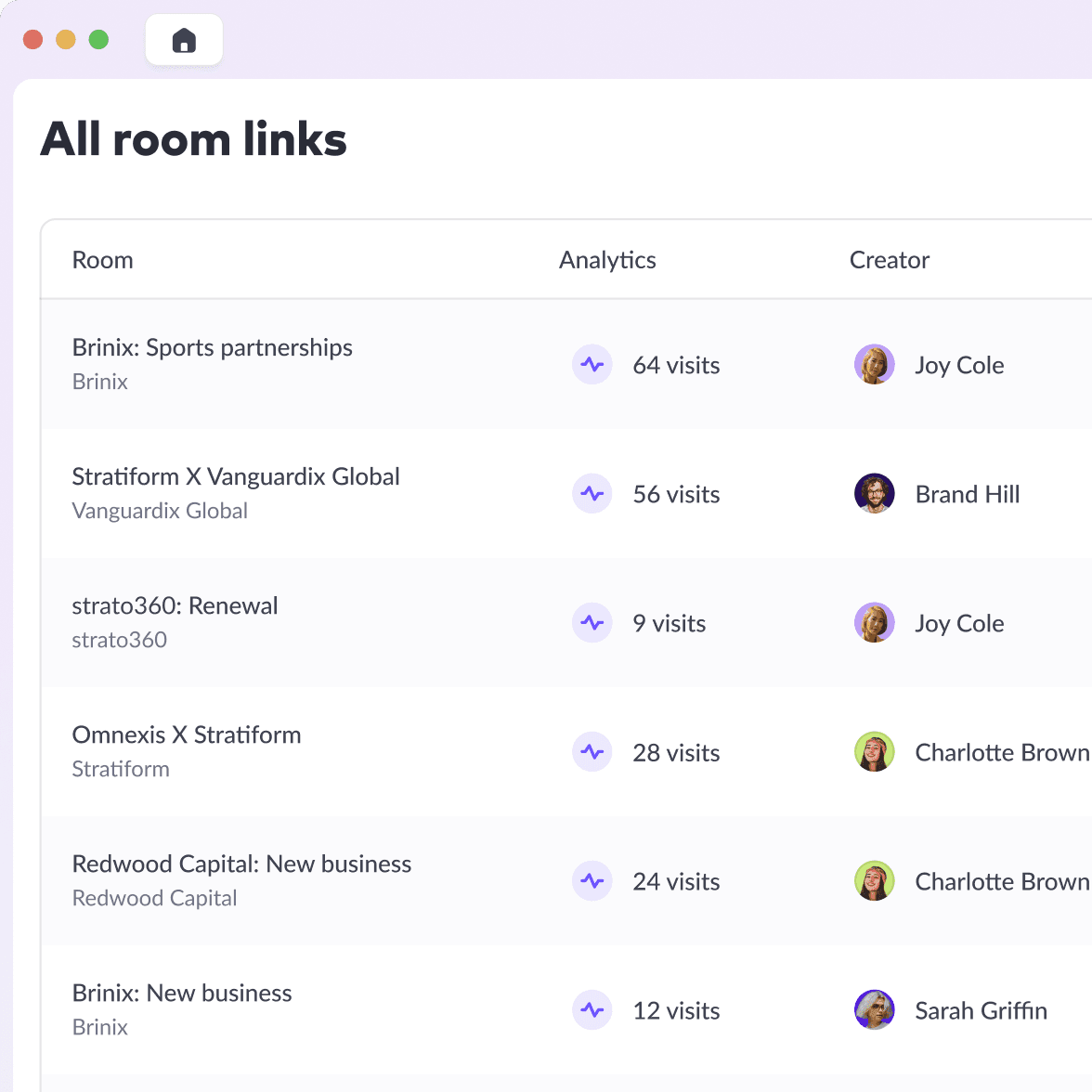Click the 56 visits value
This screenshot has height=1092, width=1092.
[676, 494]
